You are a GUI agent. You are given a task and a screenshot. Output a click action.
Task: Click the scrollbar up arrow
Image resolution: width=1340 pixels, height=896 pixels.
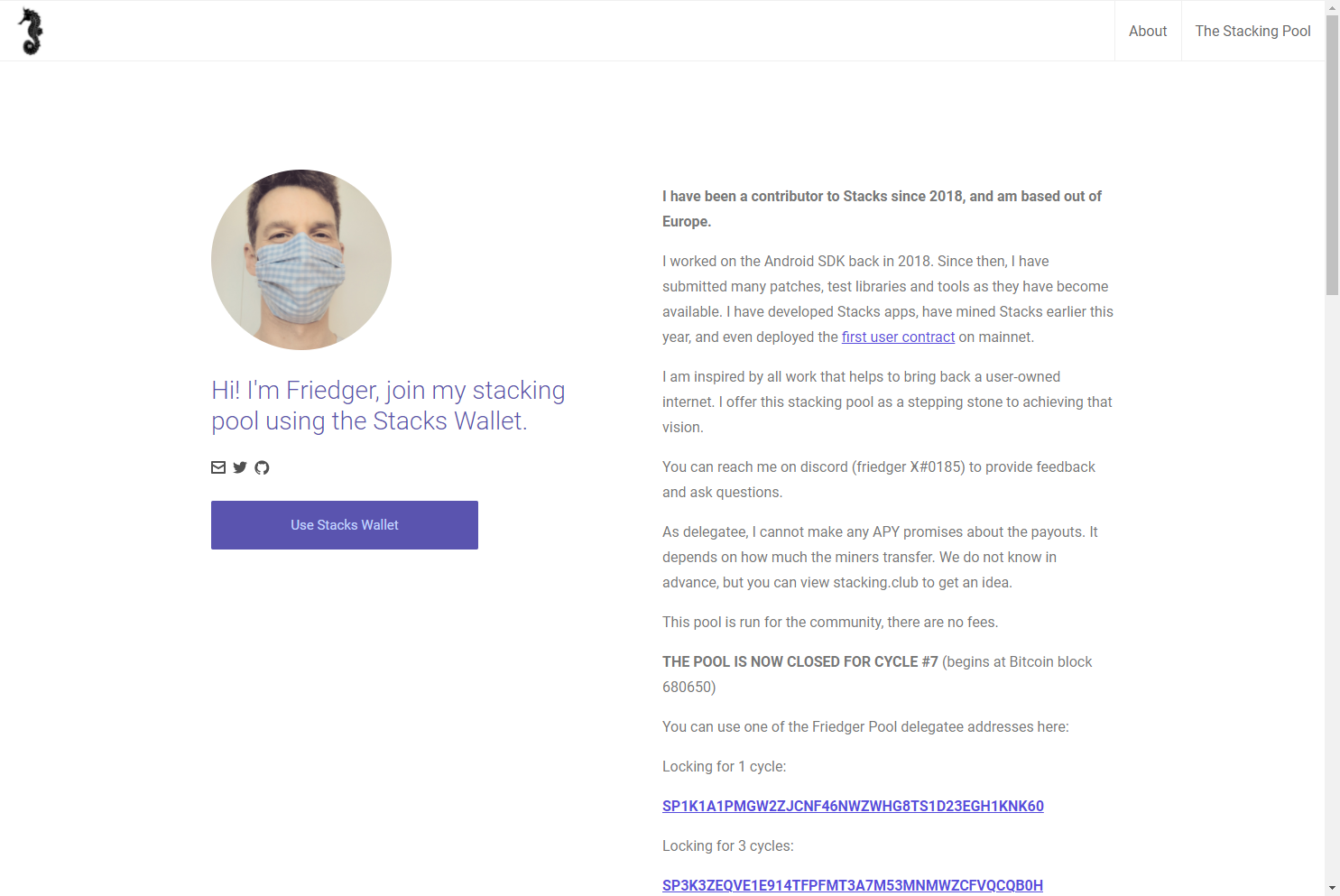1332,7
